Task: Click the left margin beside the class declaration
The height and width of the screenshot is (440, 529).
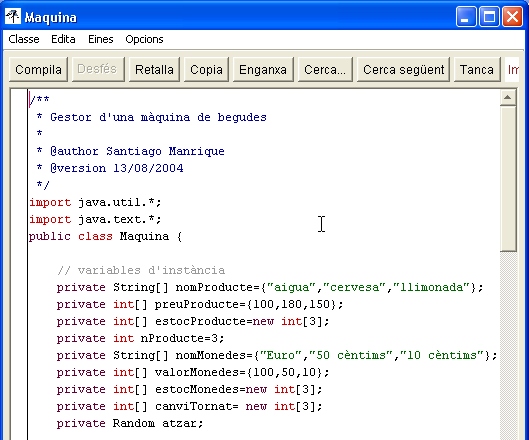Action: [x=19, y=237]
